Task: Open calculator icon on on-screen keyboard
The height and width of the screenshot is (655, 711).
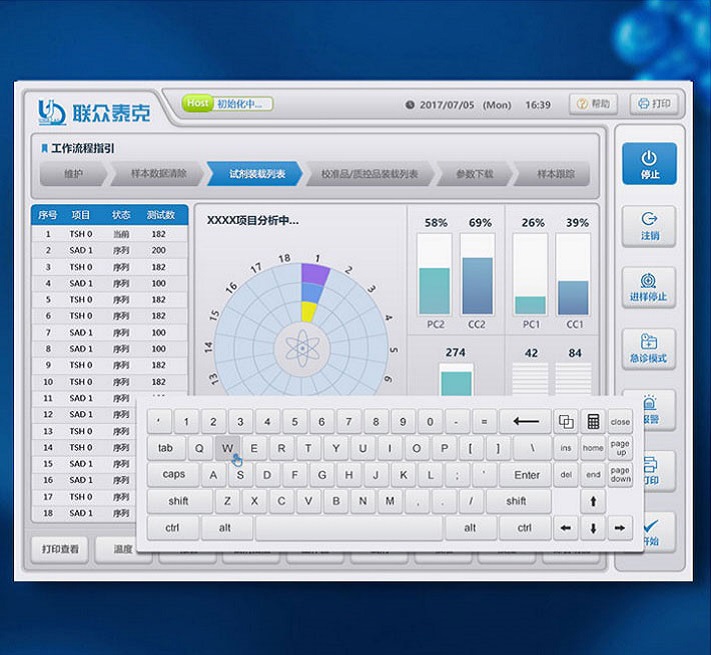Action: (x=593, y=421)
